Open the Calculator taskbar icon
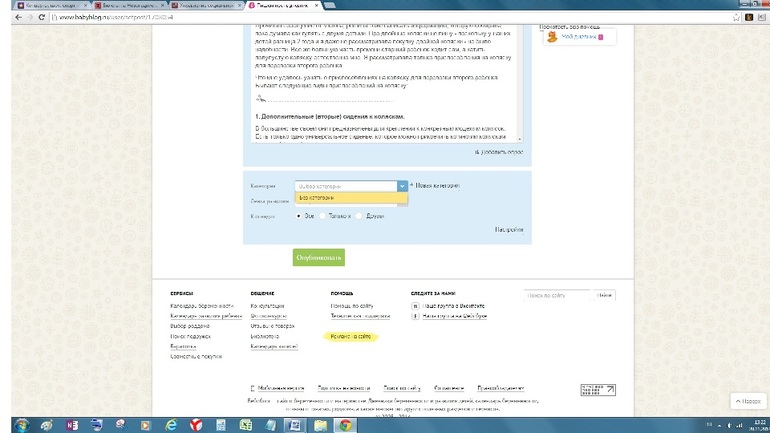770x433 pixels. [x=221, y=425]
